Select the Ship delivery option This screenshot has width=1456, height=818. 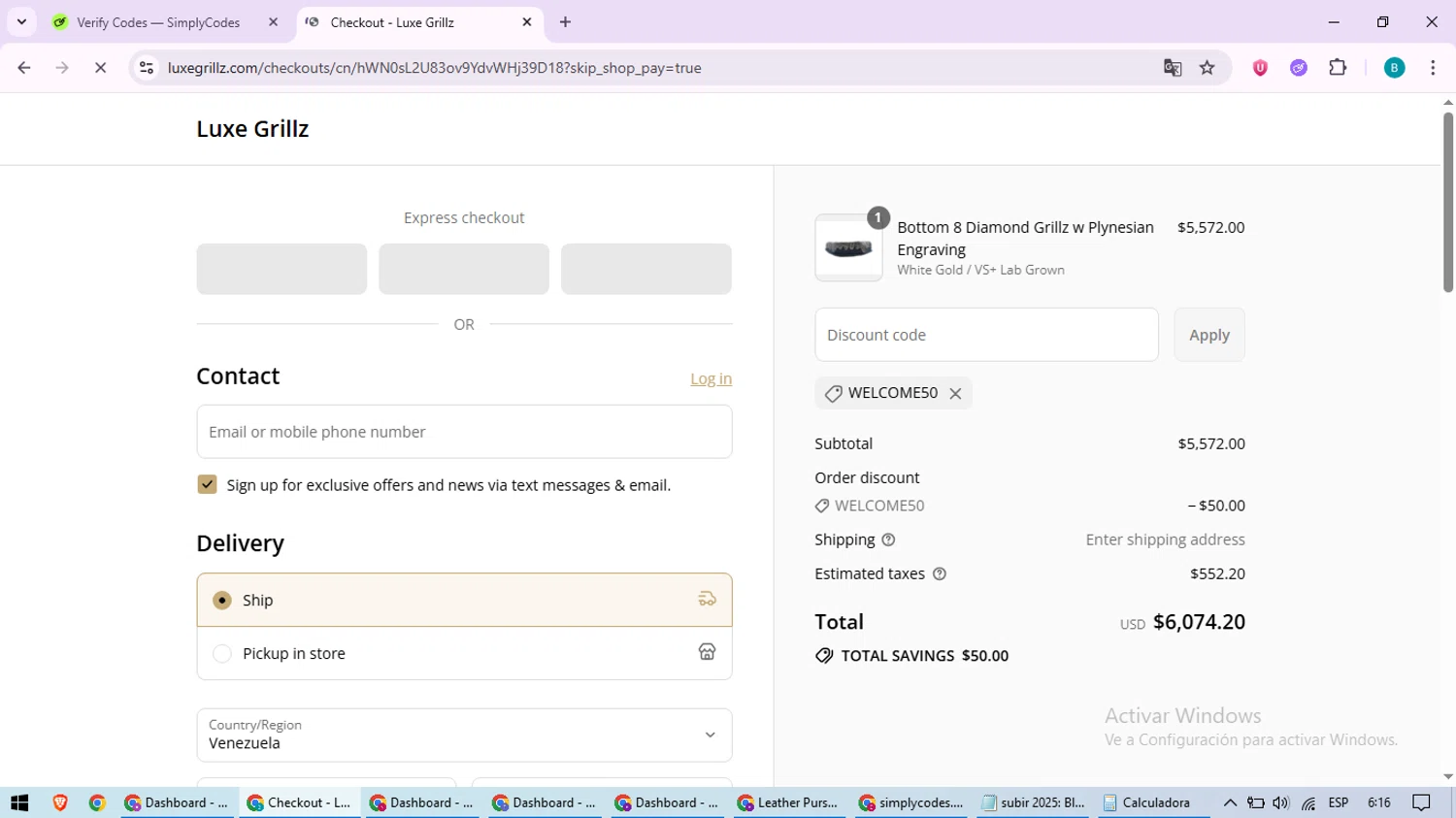[464, 600]
